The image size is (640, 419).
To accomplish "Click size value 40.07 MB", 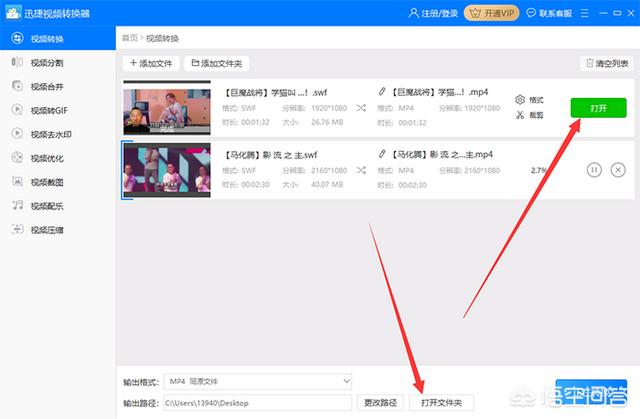I will (327, 184).
